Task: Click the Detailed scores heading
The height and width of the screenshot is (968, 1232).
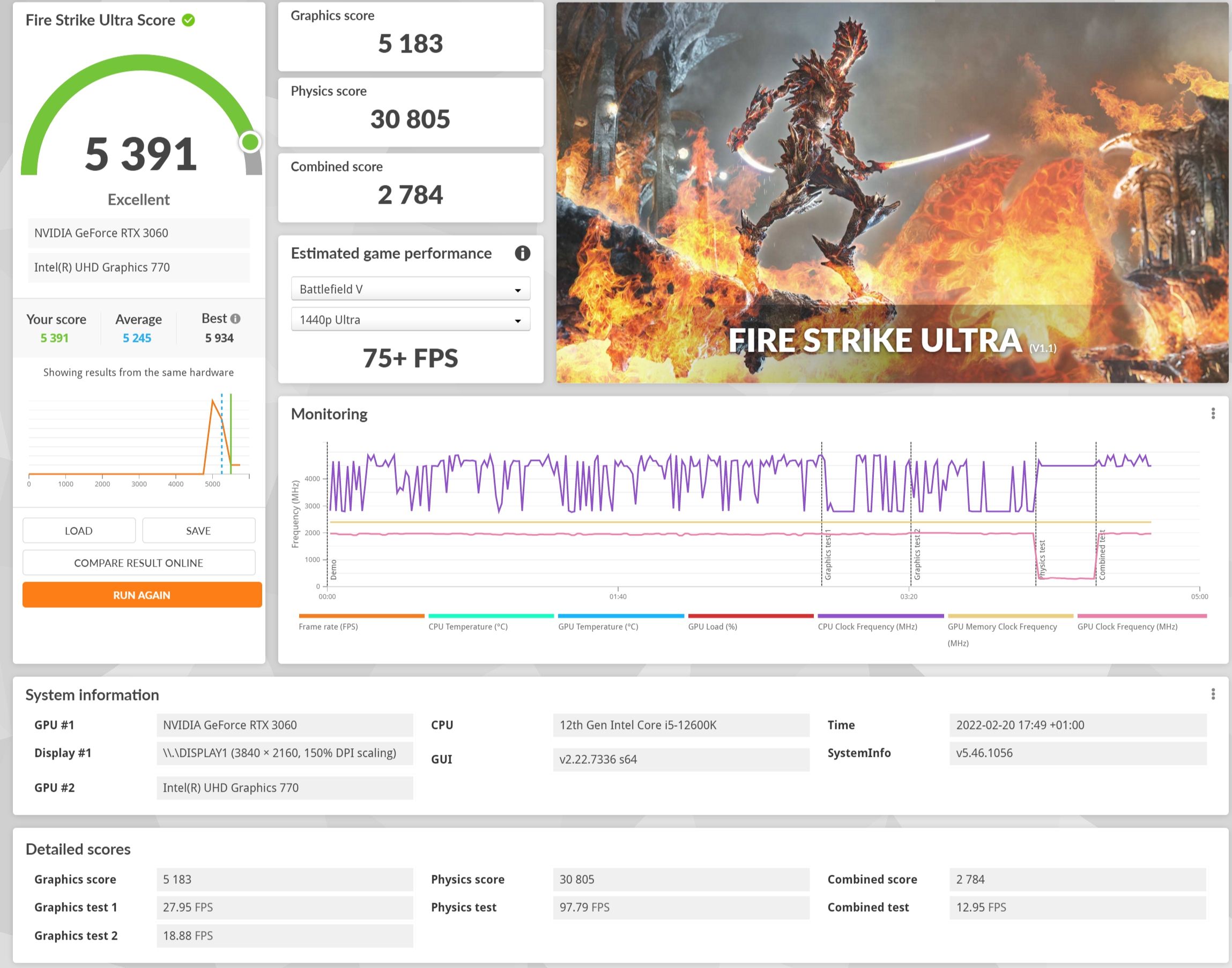Action: (78, 849)
